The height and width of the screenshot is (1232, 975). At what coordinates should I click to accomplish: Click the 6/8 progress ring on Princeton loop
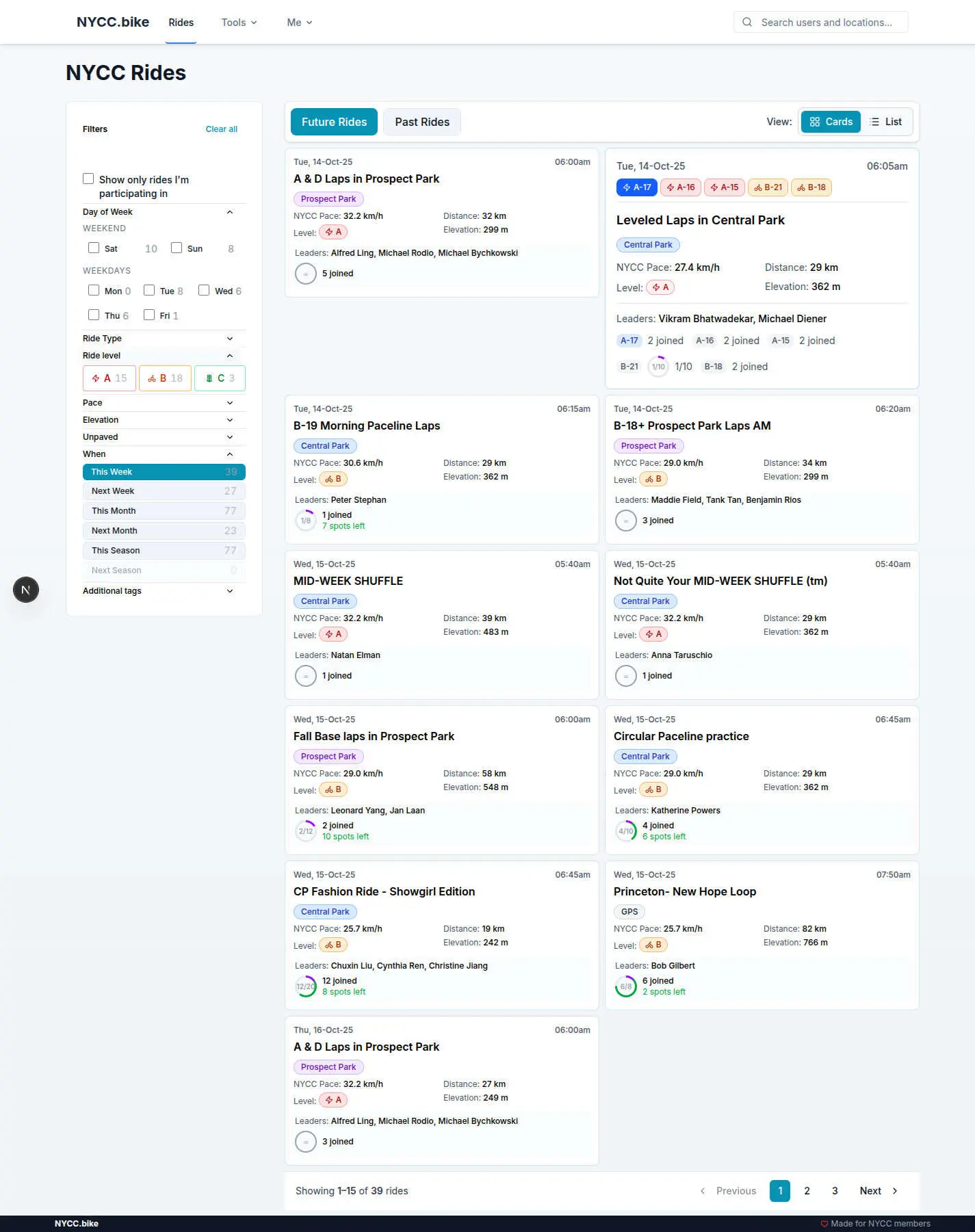pyautogui.click(x=626, y=986)
